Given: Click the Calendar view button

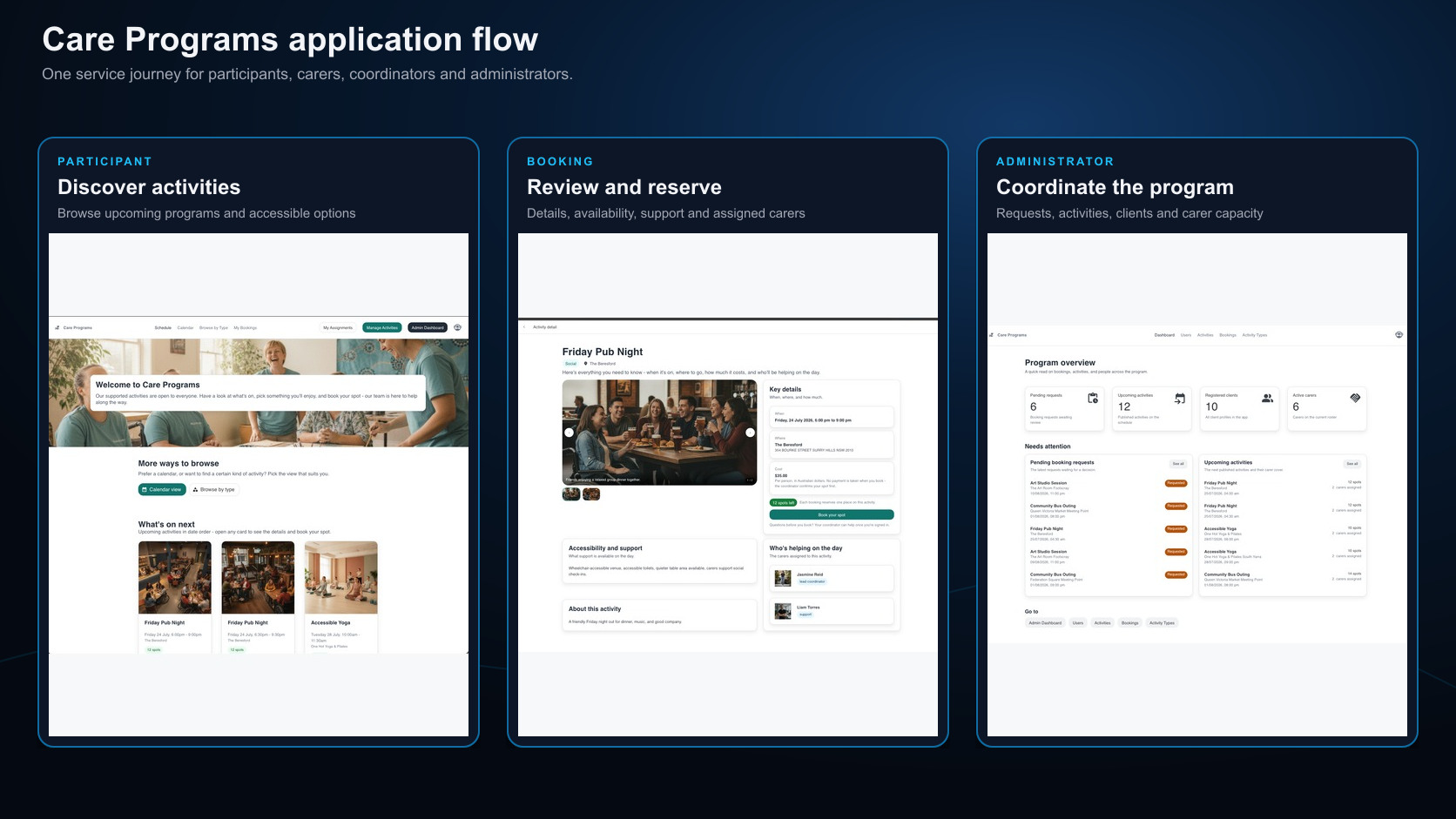Looking at the screenshot, I should 162,489.
